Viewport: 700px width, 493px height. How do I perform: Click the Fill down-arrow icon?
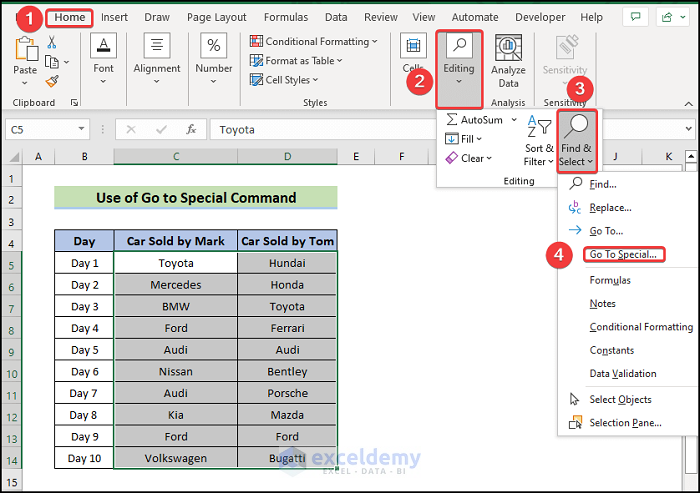coord(451,139)
